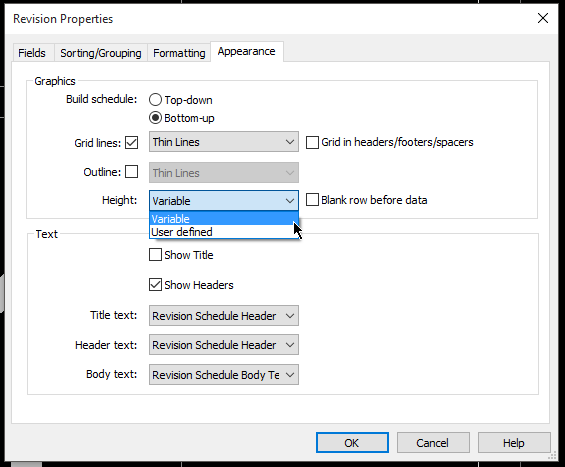Open the Header text style dropdown

[x=224, y=345]
